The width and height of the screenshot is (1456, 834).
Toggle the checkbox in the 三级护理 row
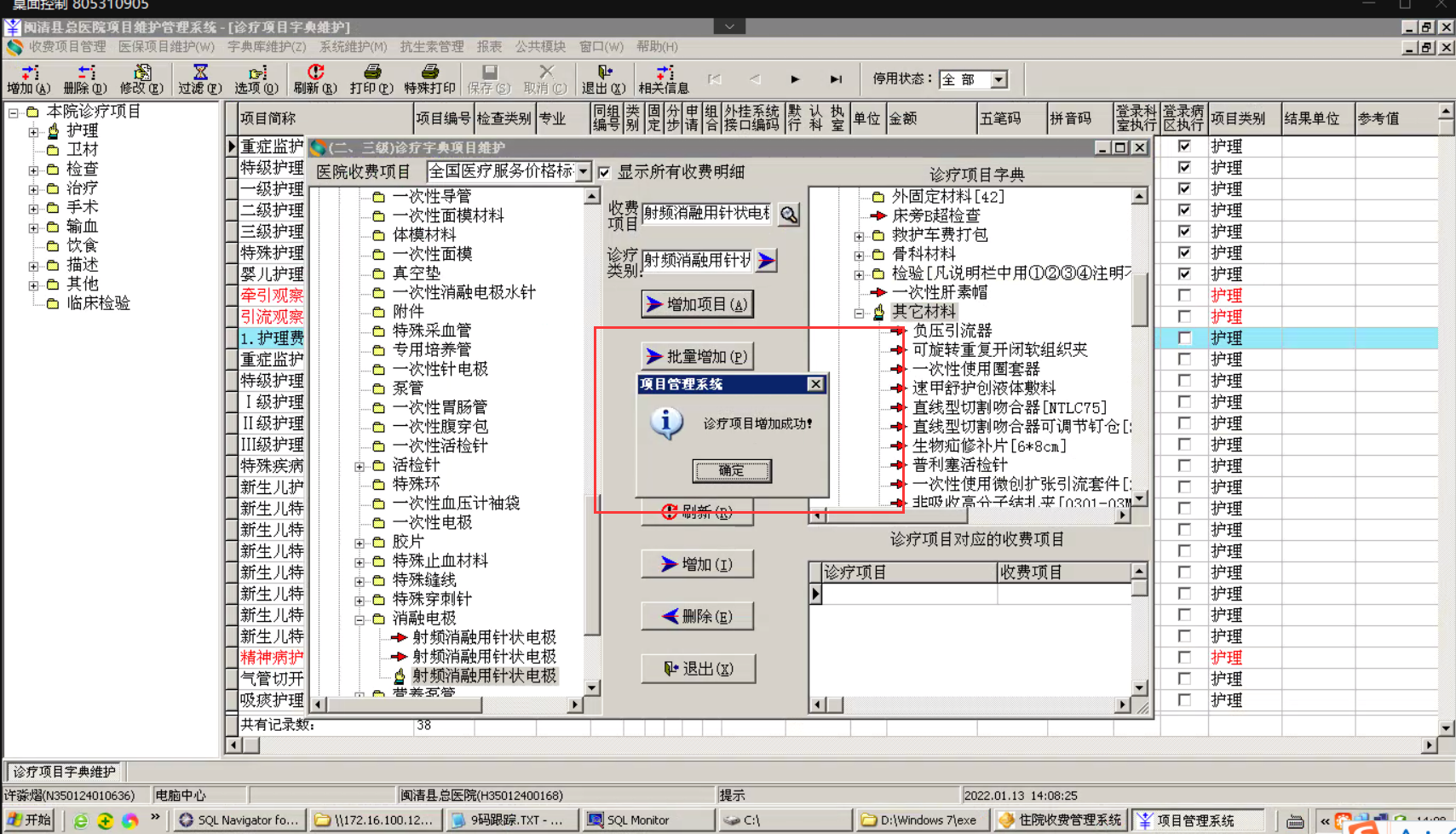[1184, 231]
